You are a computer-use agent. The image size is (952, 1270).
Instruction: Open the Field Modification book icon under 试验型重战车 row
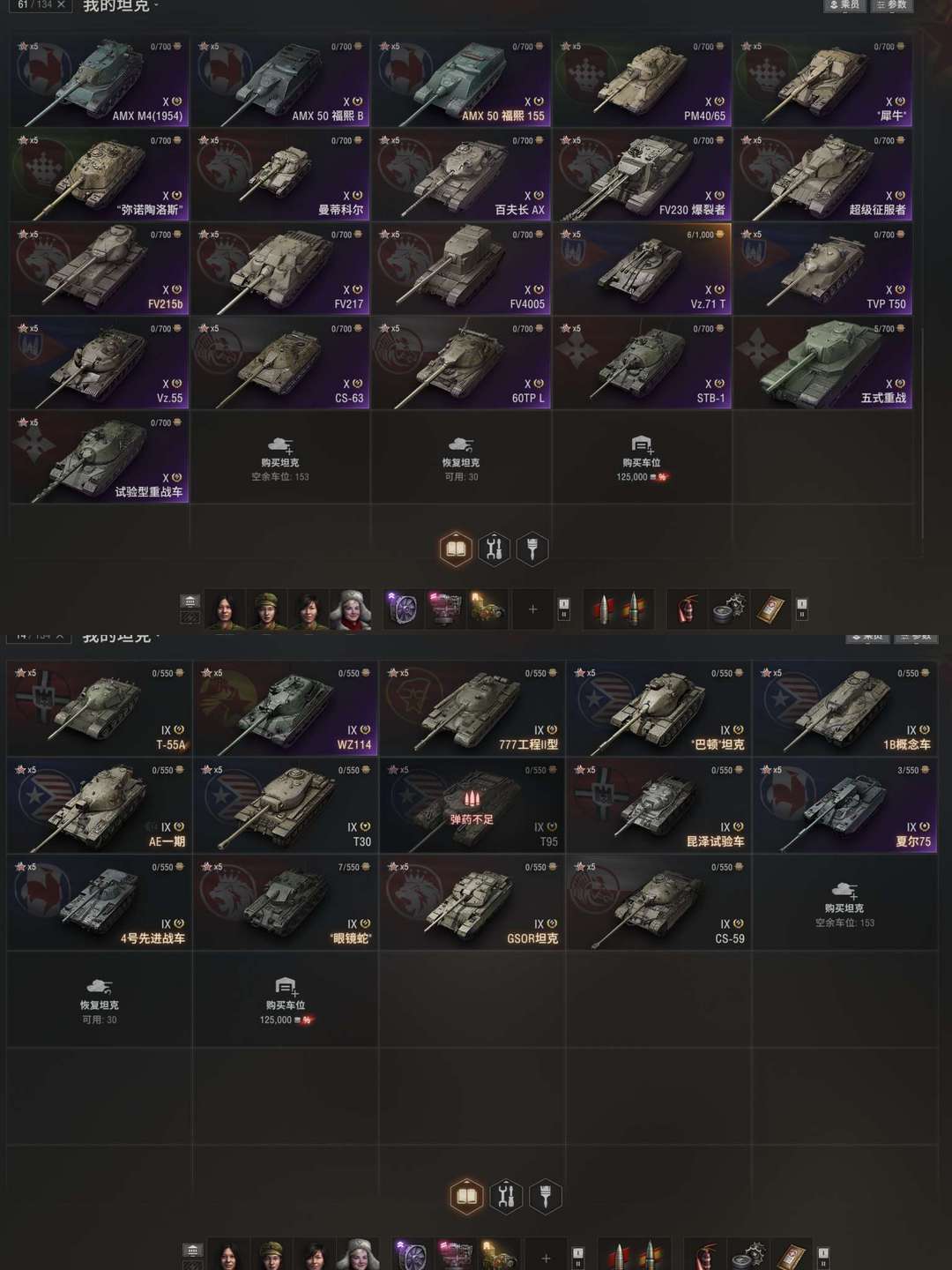(x=456, y=549)
